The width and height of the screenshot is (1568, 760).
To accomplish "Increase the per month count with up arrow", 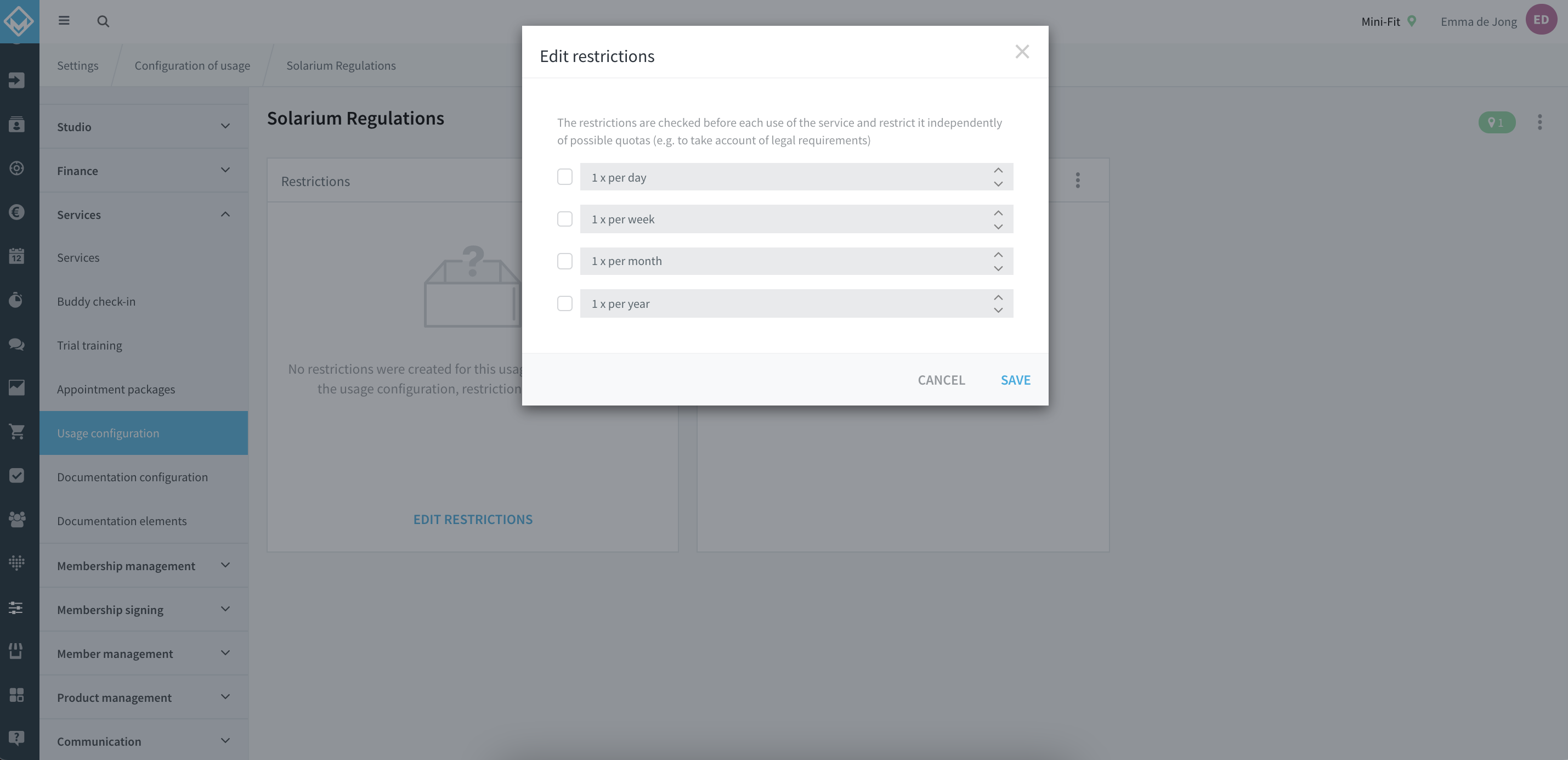I will (x=998, y=255).
